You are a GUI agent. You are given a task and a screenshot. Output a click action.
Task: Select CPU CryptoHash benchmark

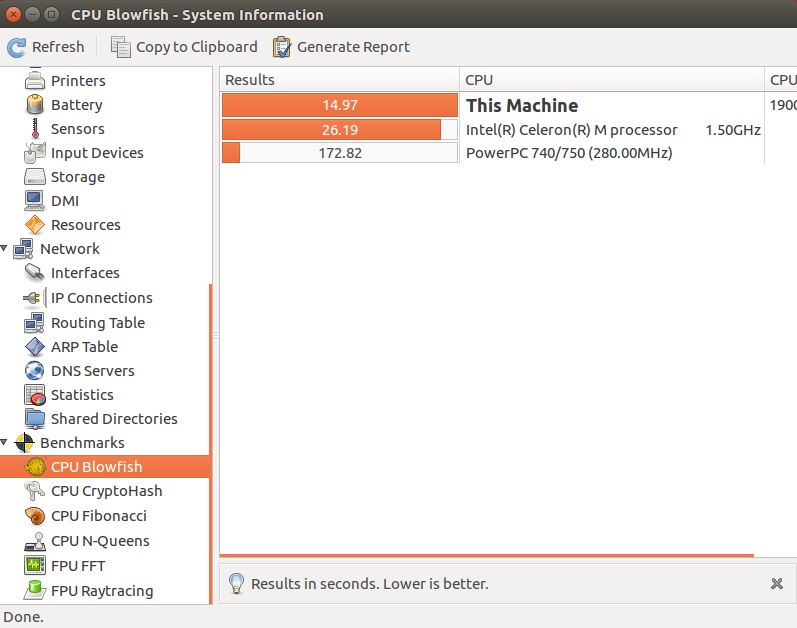coord(106,491)
